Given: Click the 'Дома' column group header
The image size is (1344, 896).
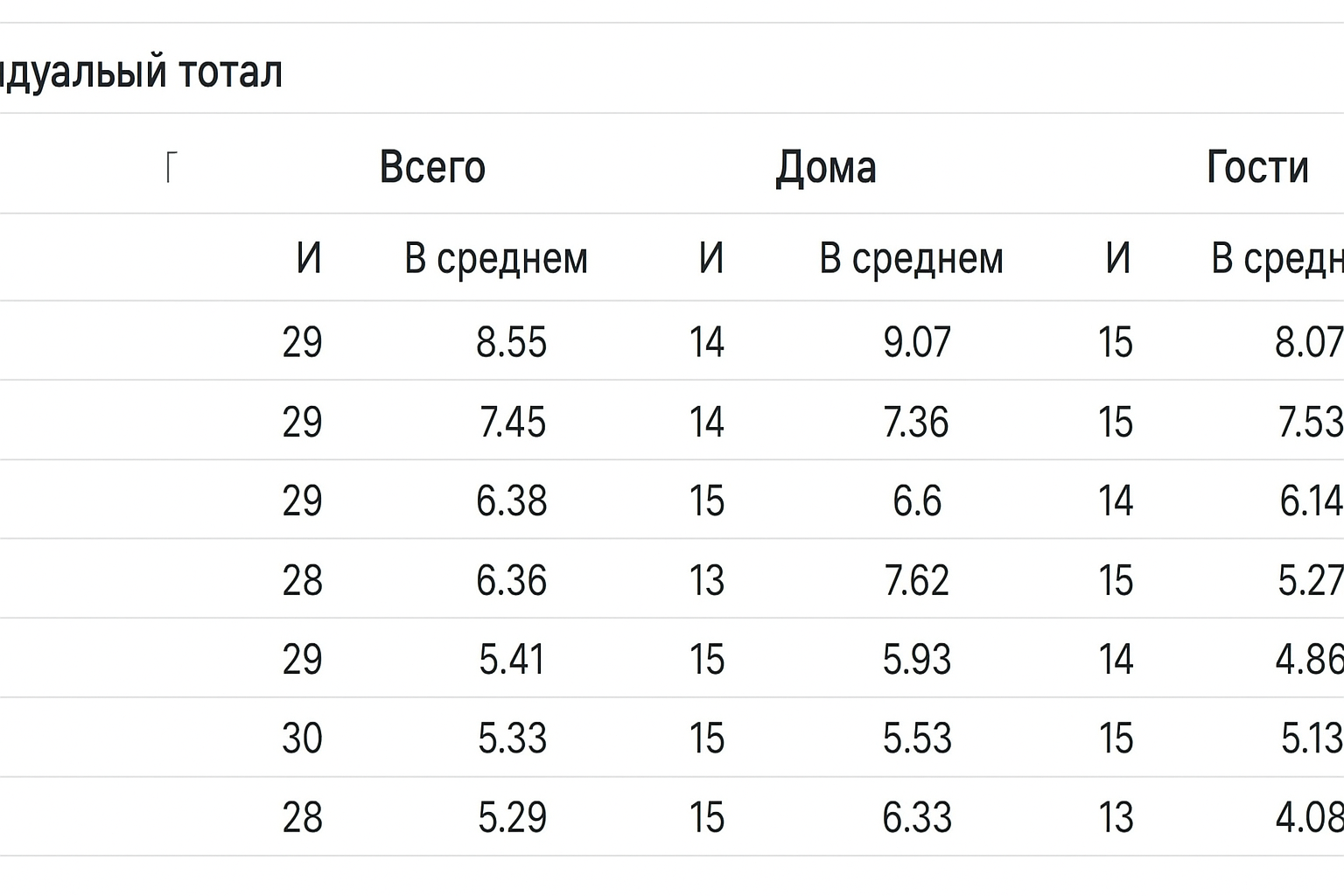Looking at the screenshot, I should pyautogui.click(x=825, y=167).
